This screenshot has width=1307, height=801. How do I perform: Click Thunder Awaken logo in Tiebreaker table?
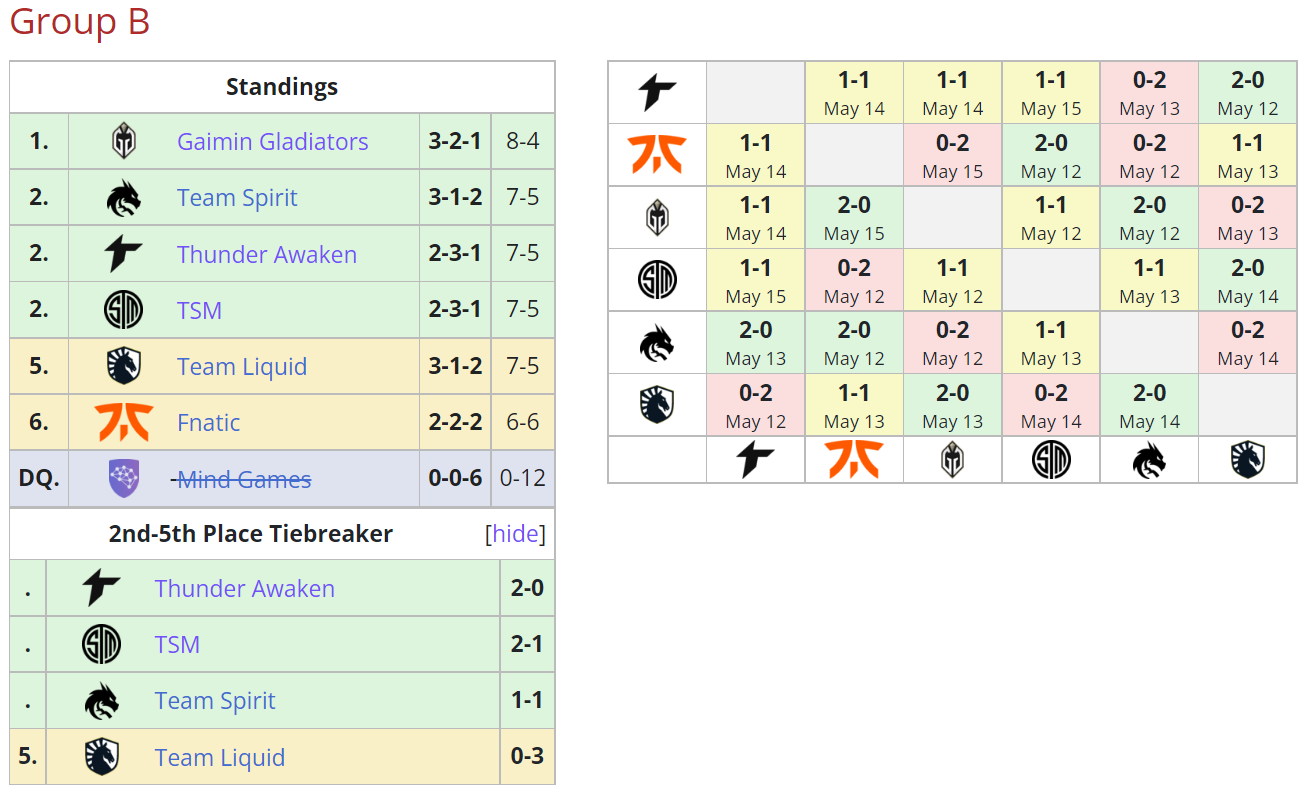[101, 588]
